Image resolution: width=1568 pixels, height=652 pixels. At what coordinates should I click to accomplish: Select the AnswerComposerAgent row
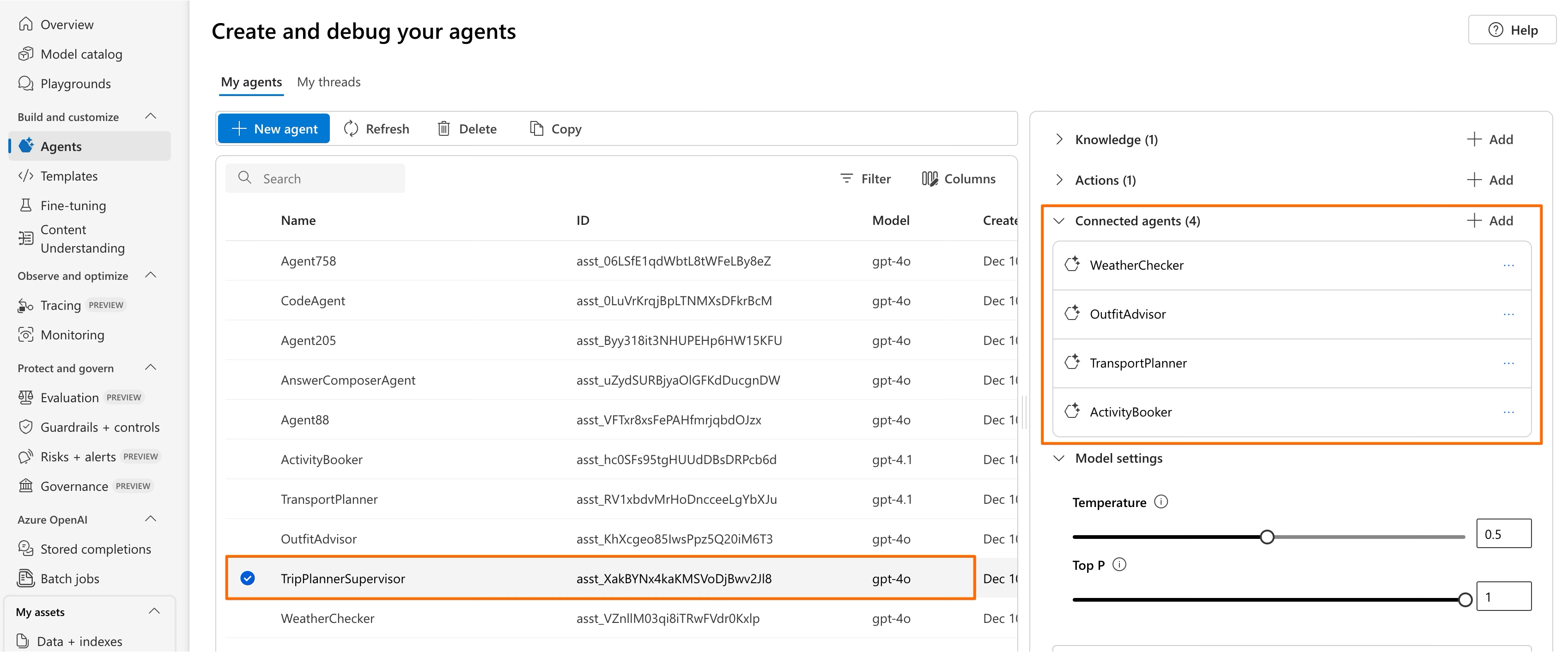(x=621, y=380)
